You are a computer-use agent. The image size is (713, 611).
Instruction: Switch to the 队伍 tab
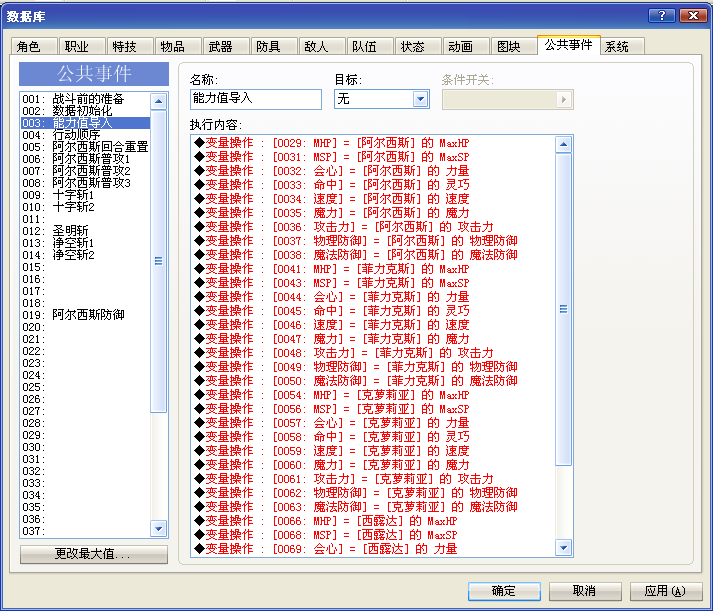[370, 46]
